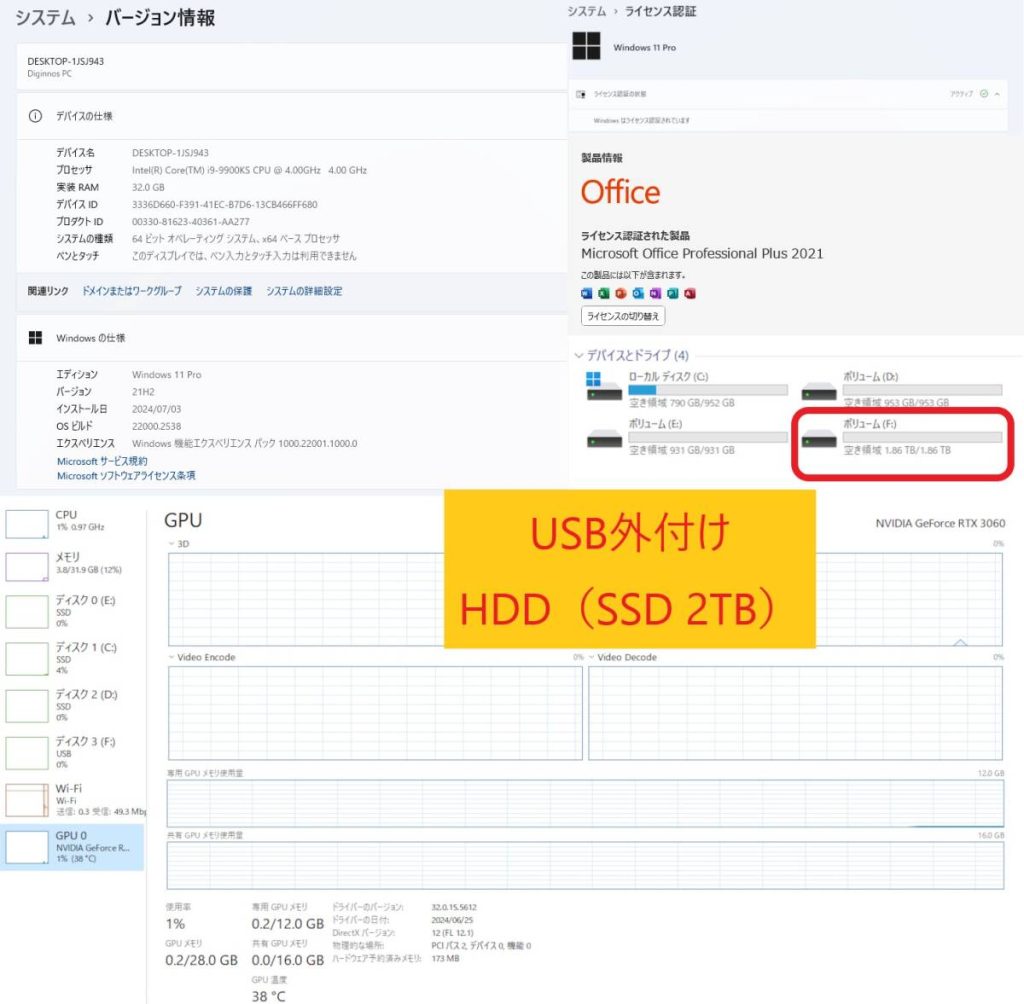1024x1004 pixels.
Task: Click the Publisher icon under Office products
Action: click(x=673, y=293)
